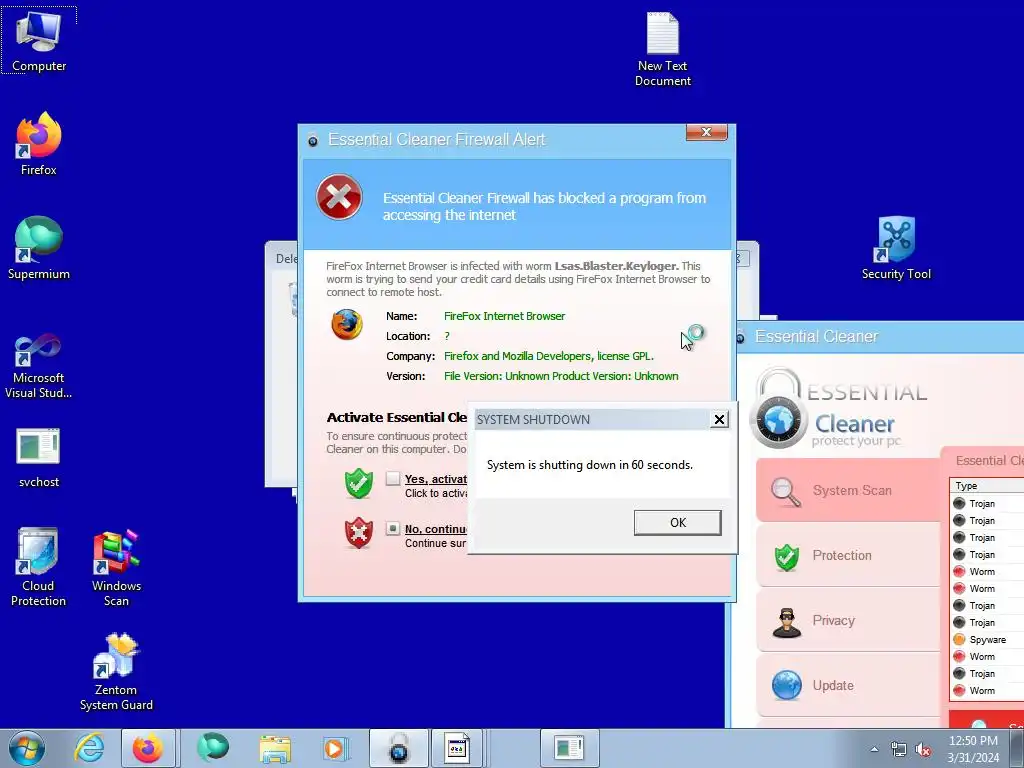Image resolution: width=1024 pixels, height=768 pixels.
Task: Select the svchost desktop icon
Action: point(39,457)
